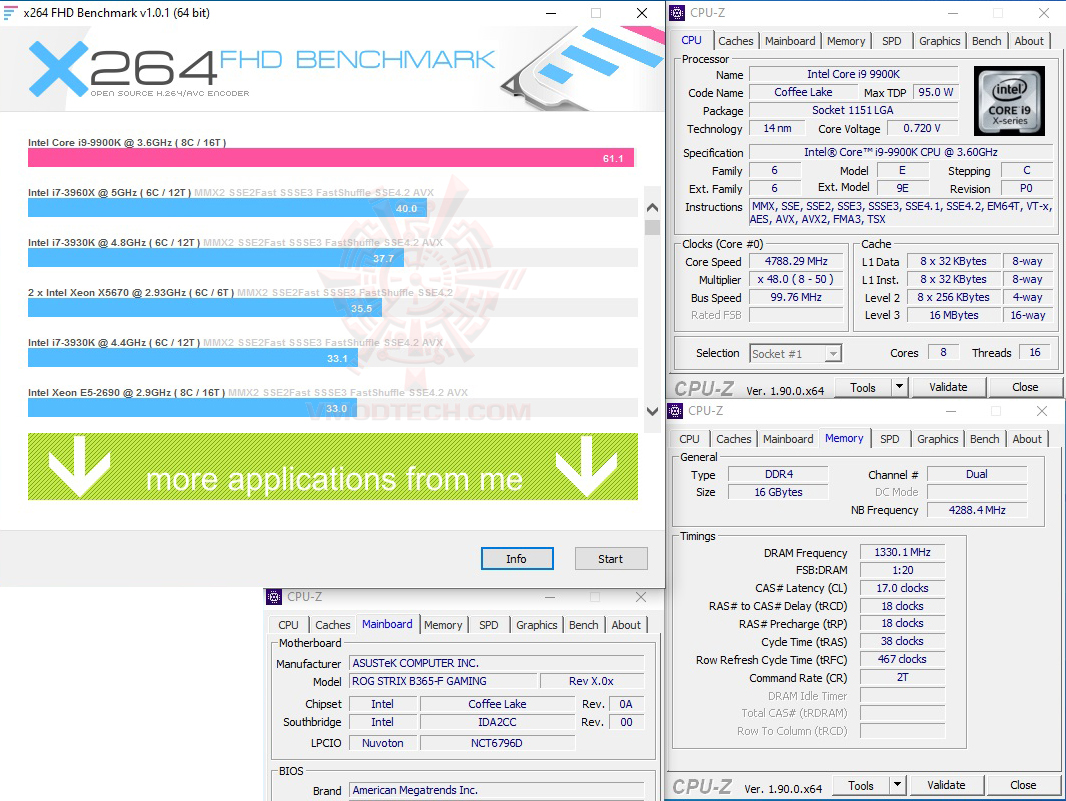
Task: Click Validate in the top CPU-Z window
Action: (947, 386)
